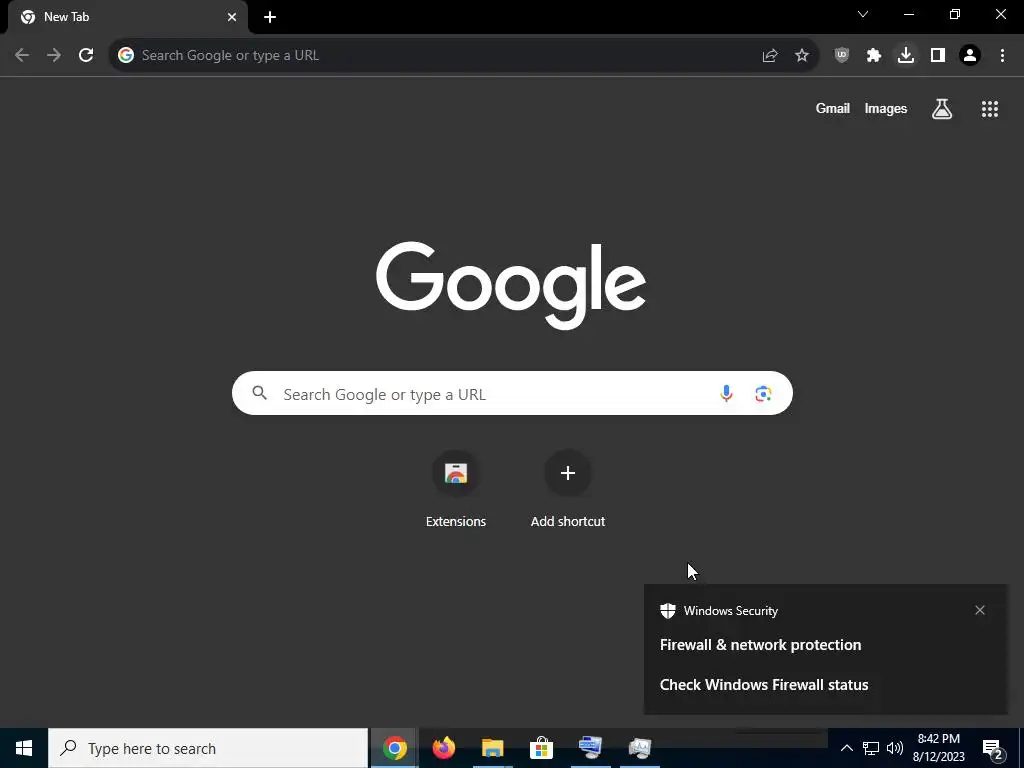Open the computer monitor app in taskbar
Viewport: 1024px width, 768px height.
tap(590, 748)
